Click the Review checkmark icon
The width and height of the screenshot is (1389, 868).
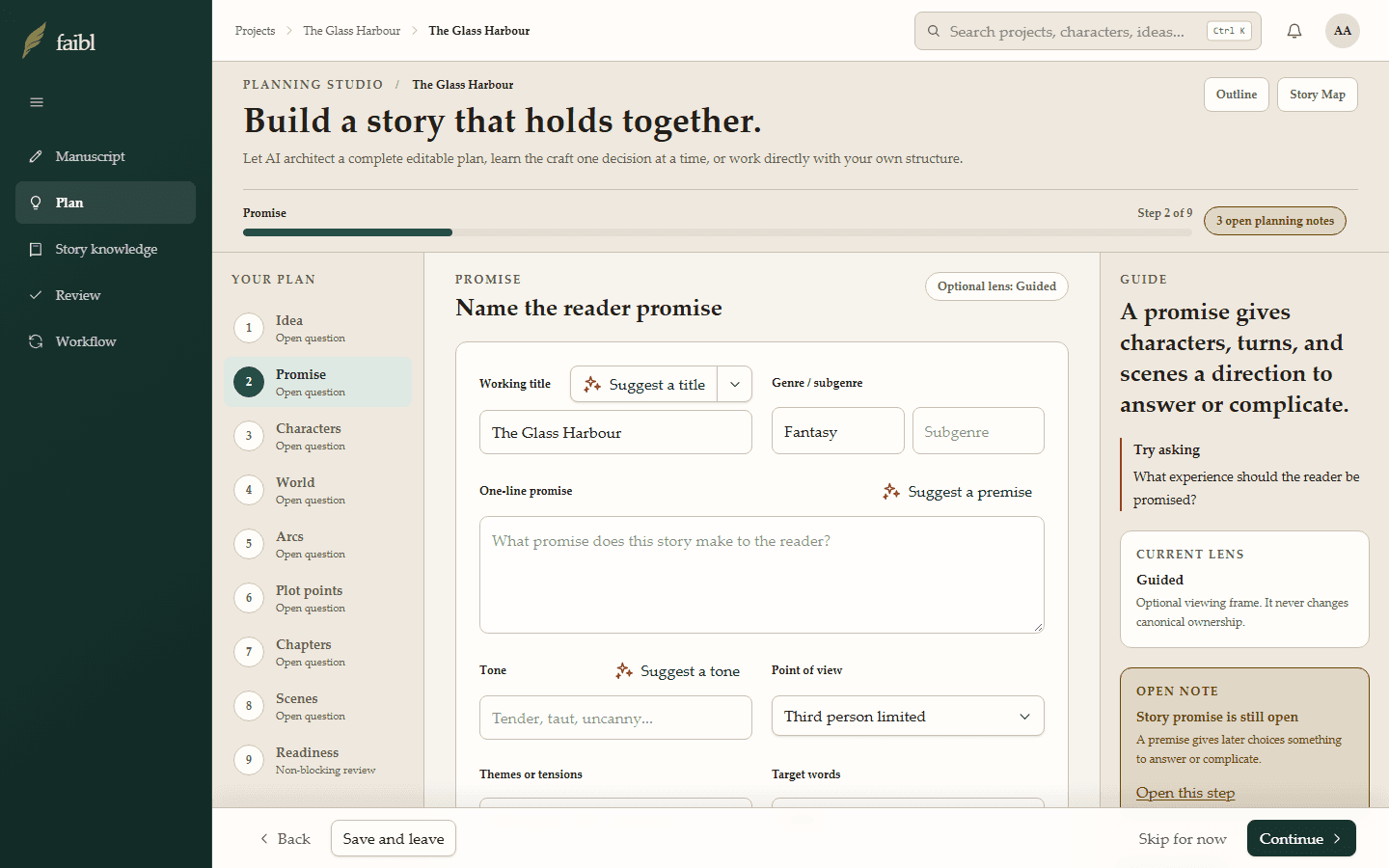pos(36,295)
